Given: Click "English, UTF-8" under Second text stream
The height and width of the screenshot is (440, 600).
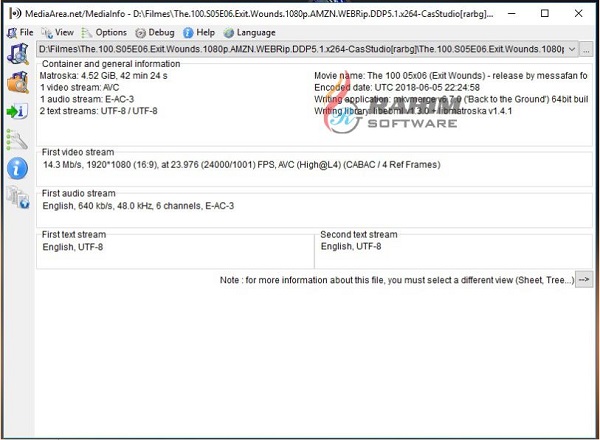Looking at the screenshot, I should [x=351, y=246].
